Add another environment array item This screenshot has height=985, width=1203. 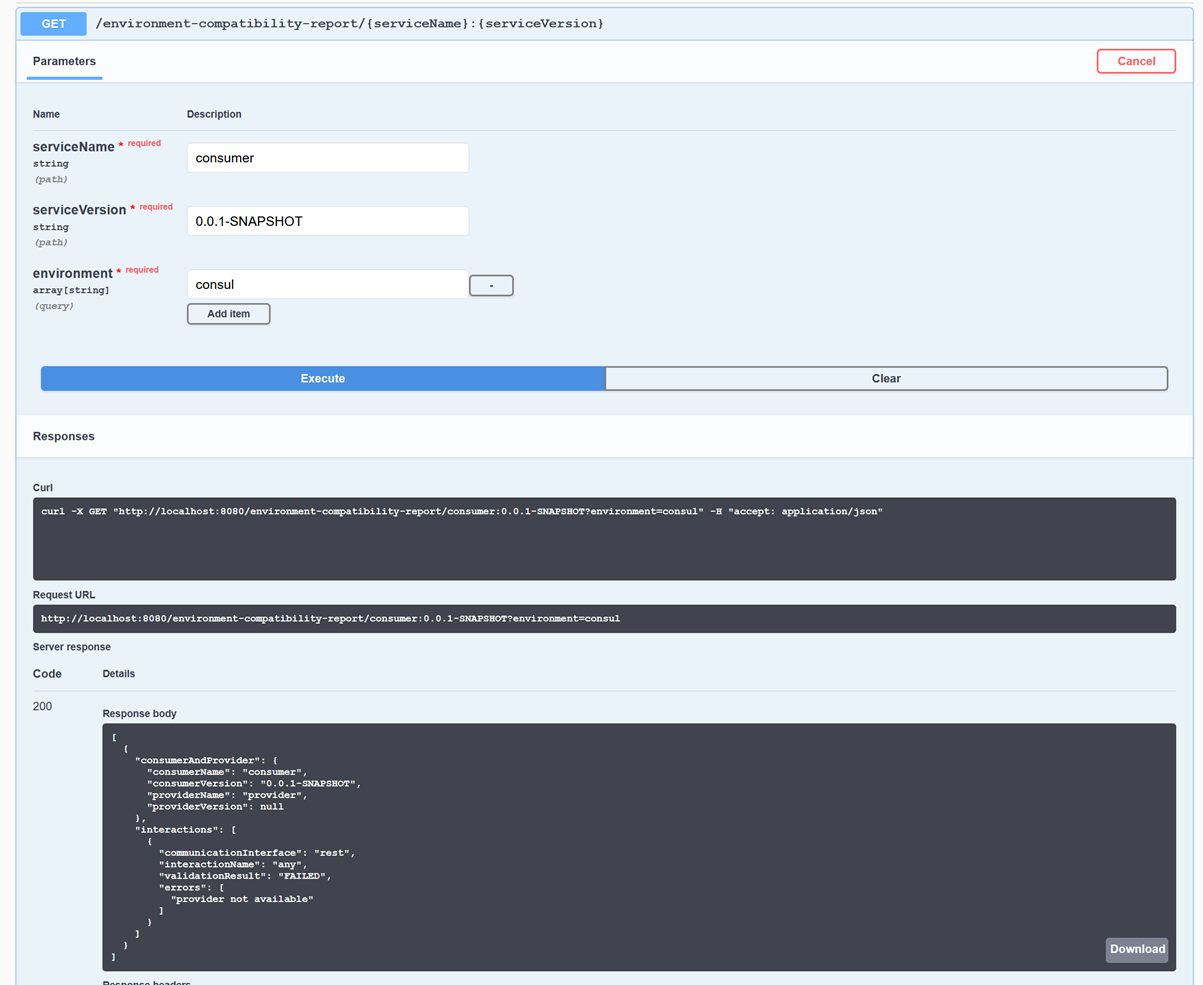pyautogui.click(x=228, y=314)
